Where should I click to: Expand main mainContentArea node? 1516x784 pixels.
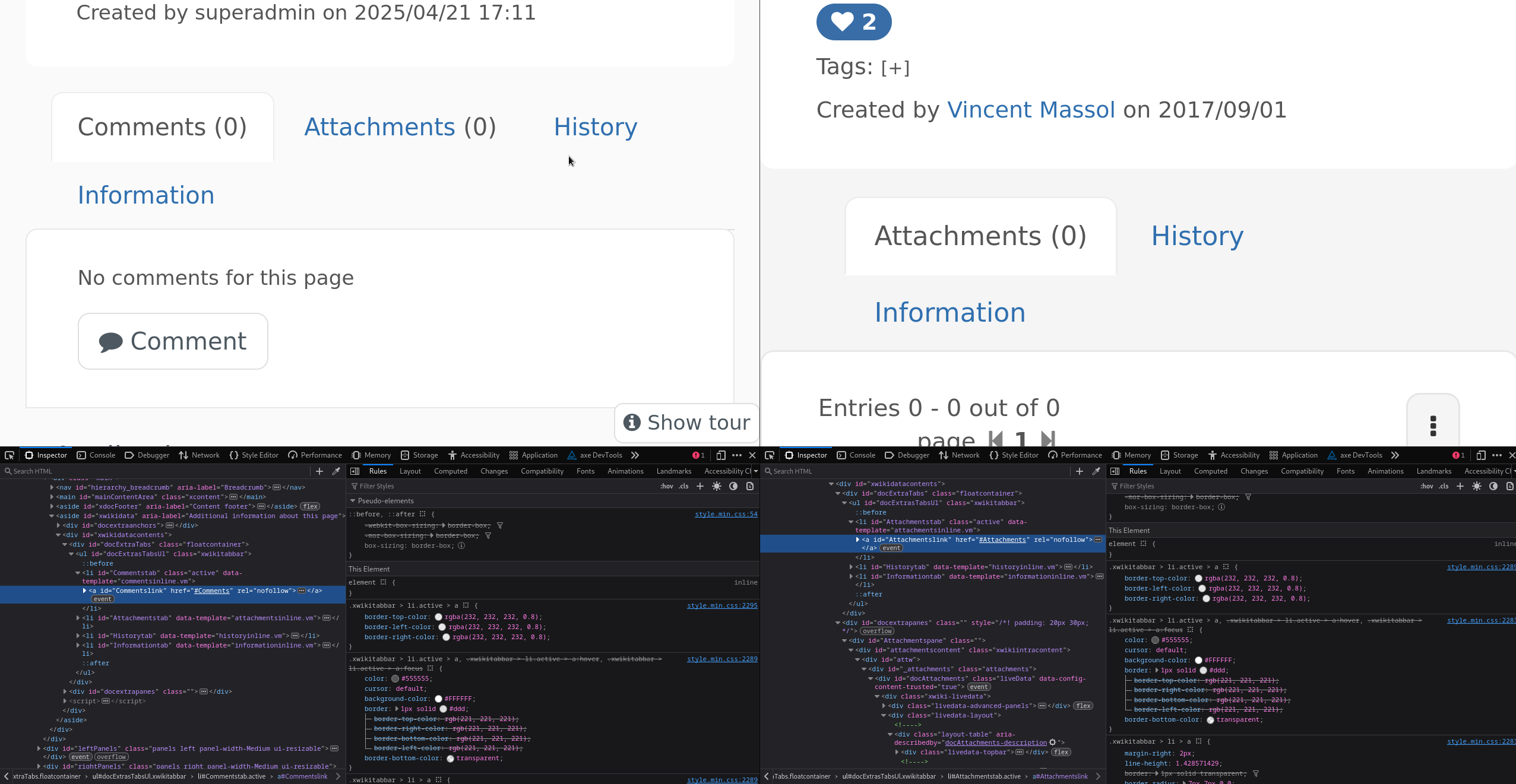click(x=52, y=497)
